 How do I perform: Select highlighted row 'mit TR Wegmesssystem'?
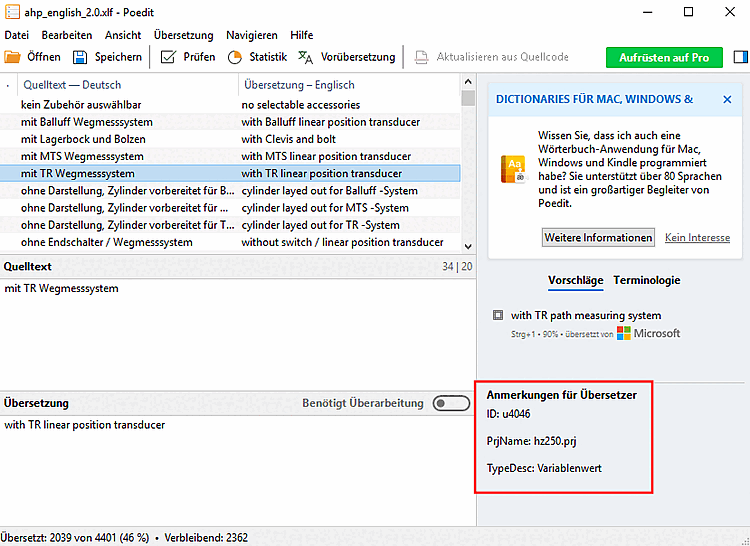tap(230, 174)
